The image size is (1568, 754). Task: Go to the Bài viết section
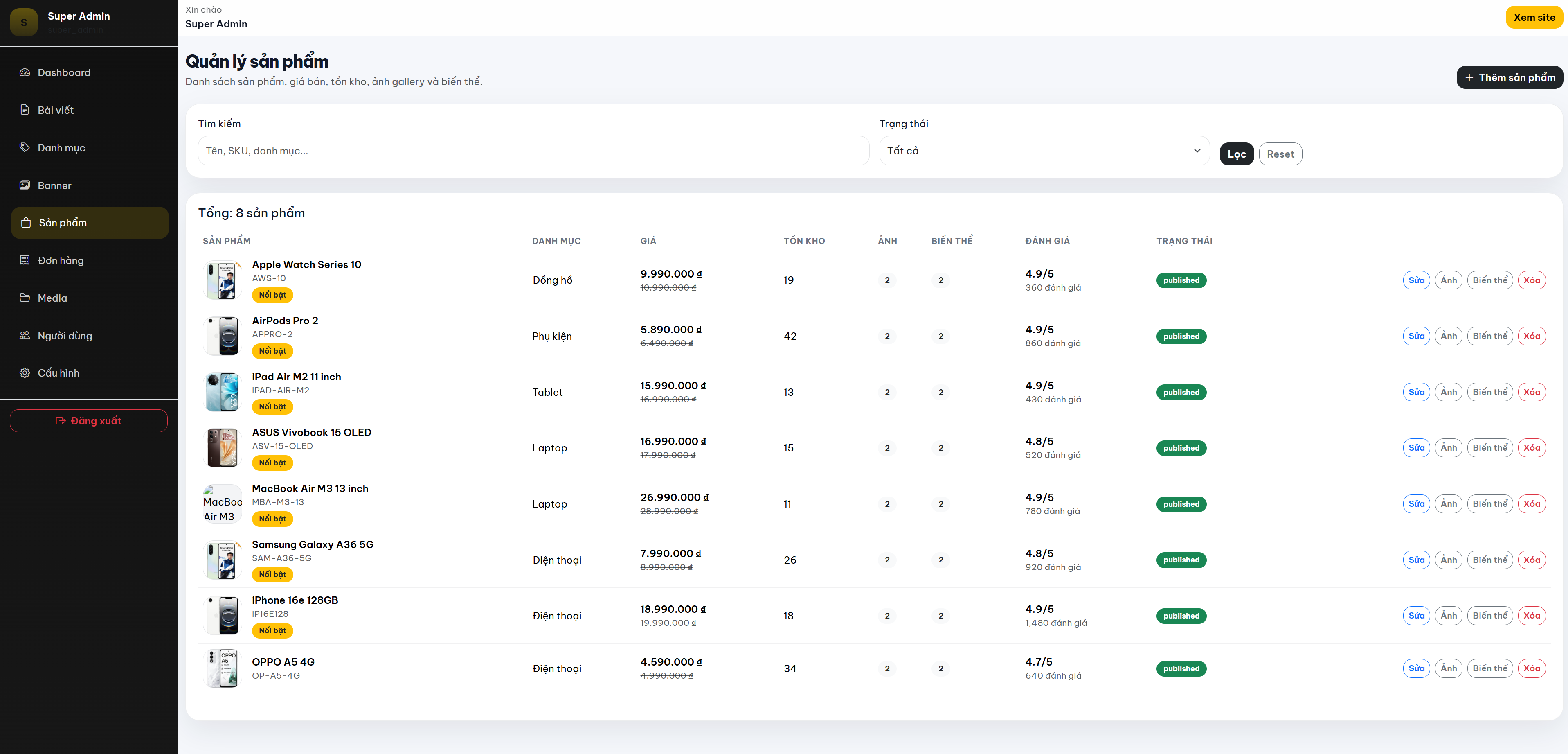pyautogui.click(x=90, y=110)
